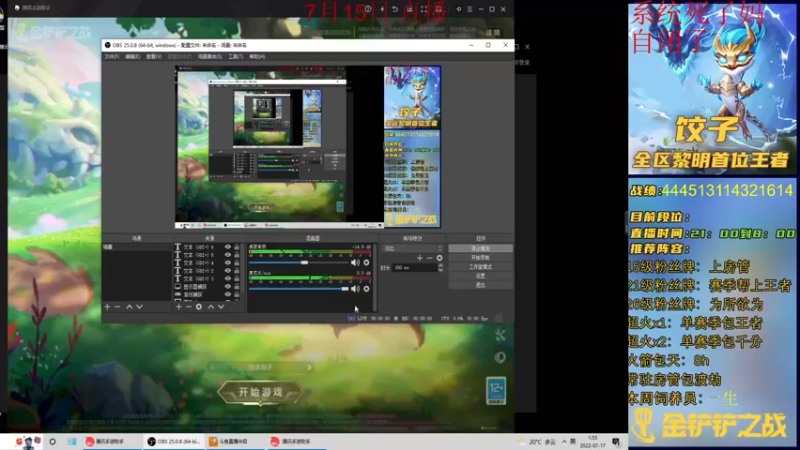Add a new scene with plus icon

coord(107,307)
